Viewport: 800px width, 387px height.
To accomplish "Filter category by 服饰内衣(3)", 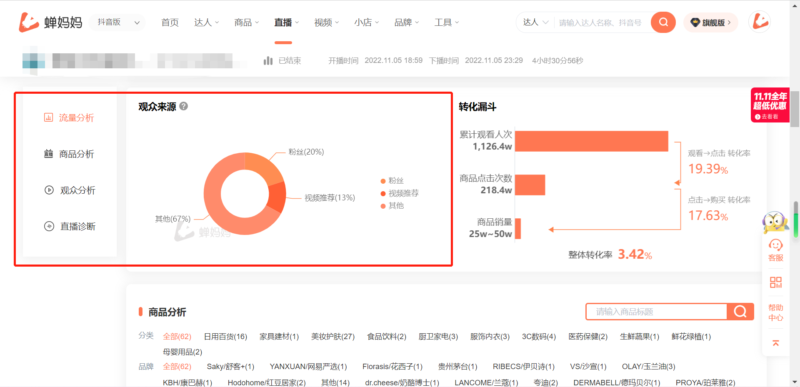I will (490, 337).
